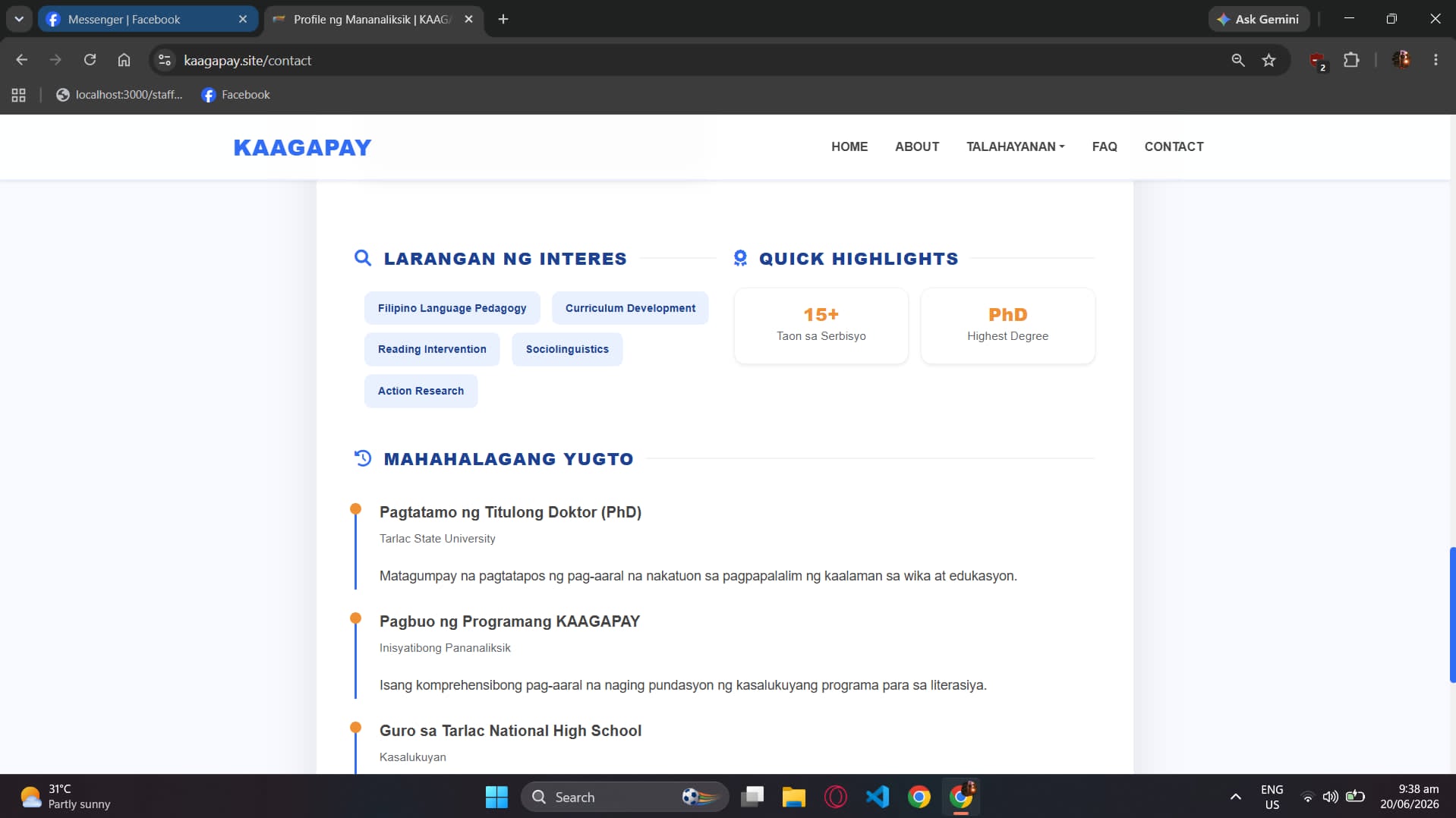
Task: Open the Wi-Fi network tray icon
Action: pos(1307,797)
